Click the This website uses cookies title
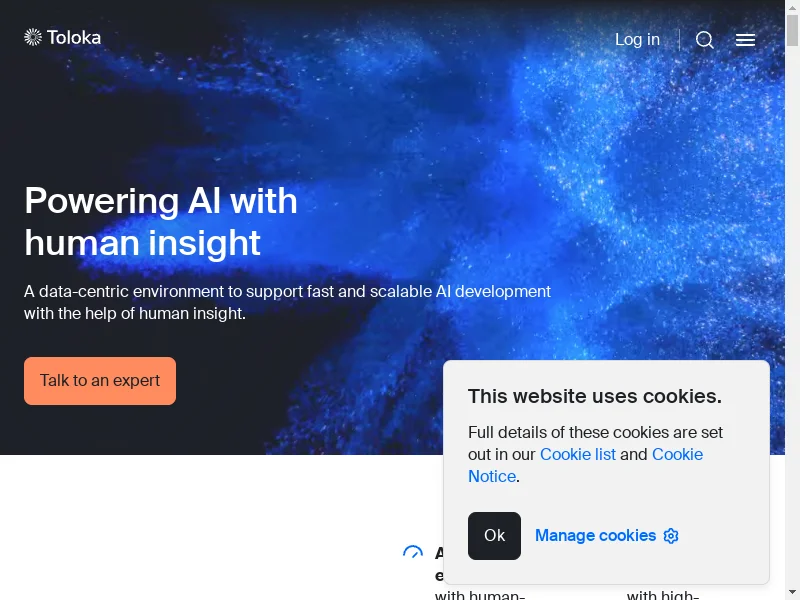800x600 pixels. click(595, 396)
